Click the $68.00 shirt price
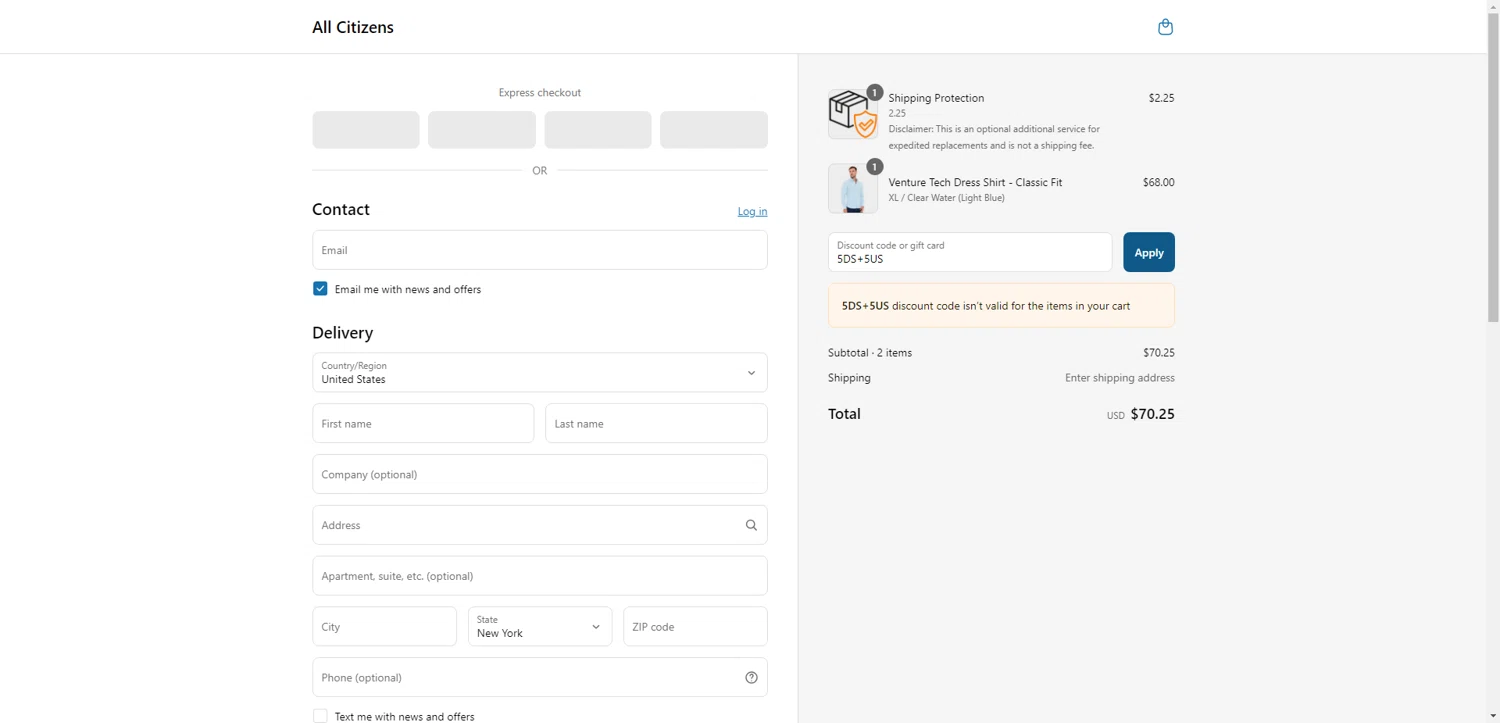Screen dimensions: 1500x723 point(1158,182)
